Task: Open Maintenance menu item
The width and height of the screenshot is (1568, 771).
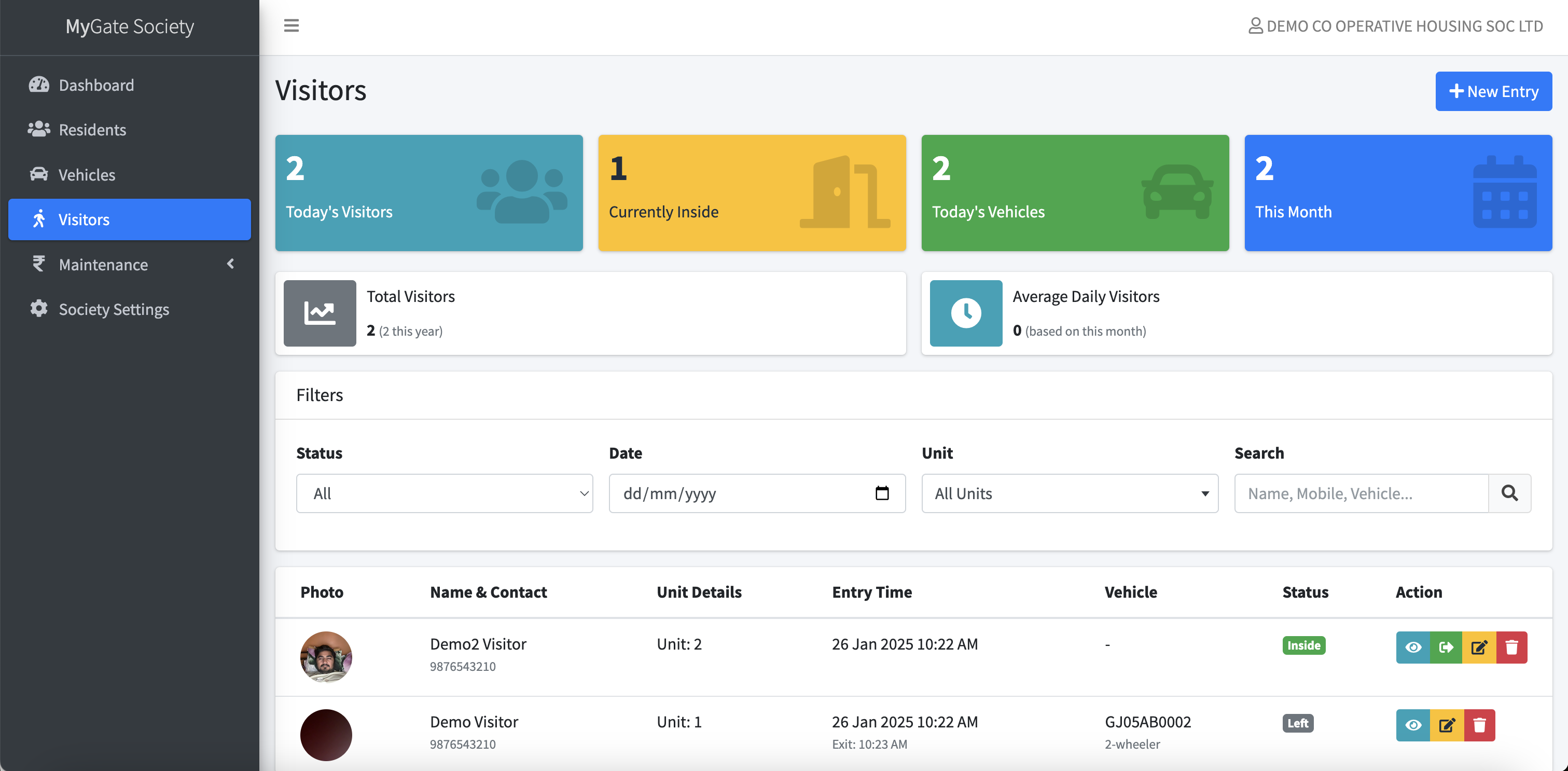Action: (x=129, y=264)
